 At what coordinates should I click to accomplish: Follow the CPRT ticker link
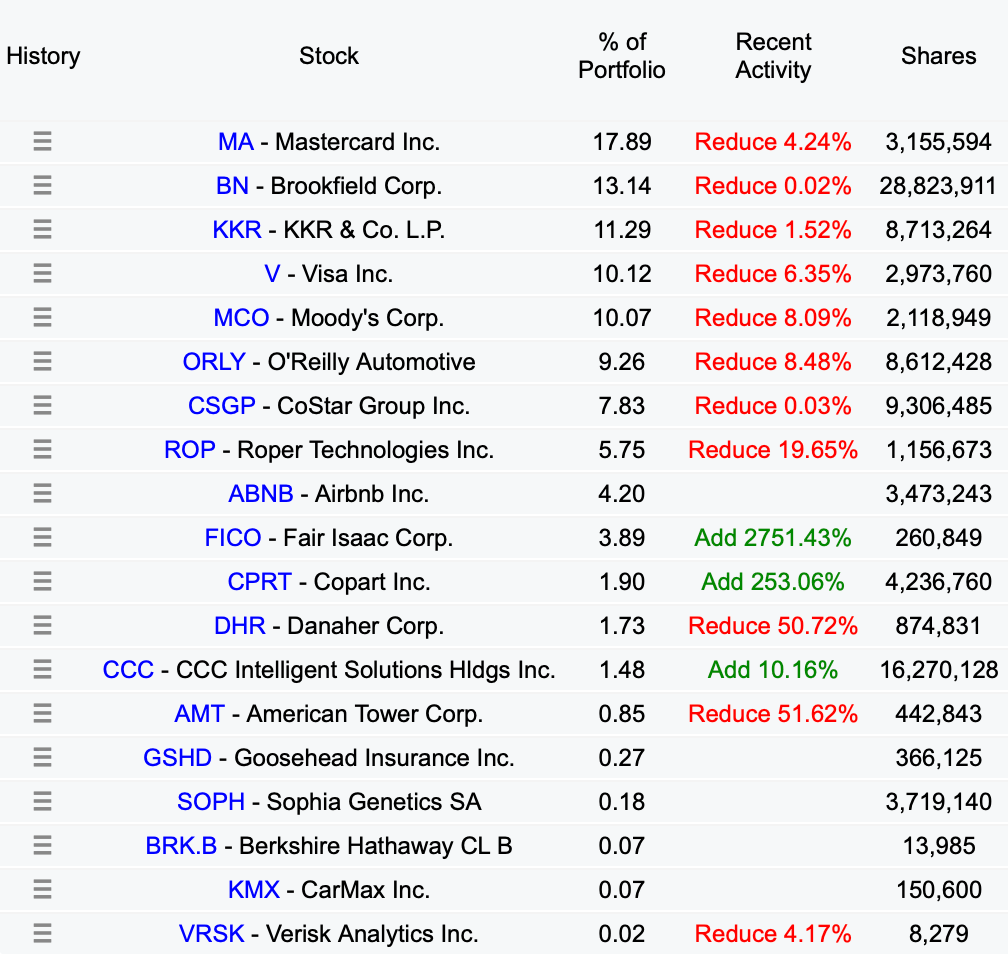[260, 582]
